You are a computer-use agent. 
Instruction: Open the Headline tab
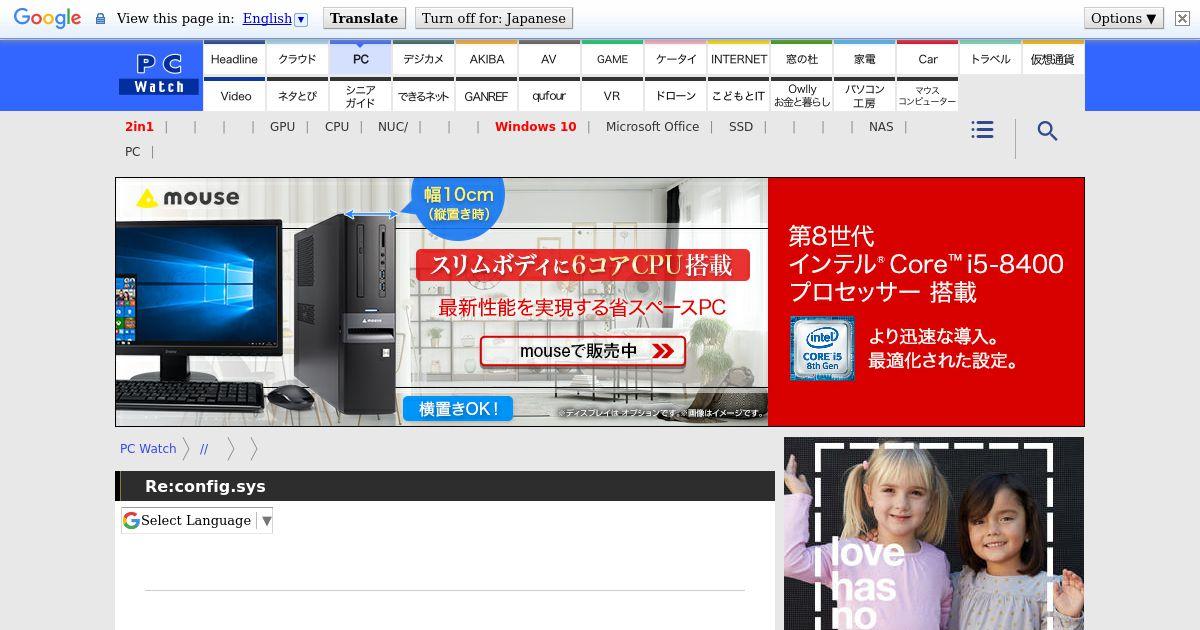234,59
